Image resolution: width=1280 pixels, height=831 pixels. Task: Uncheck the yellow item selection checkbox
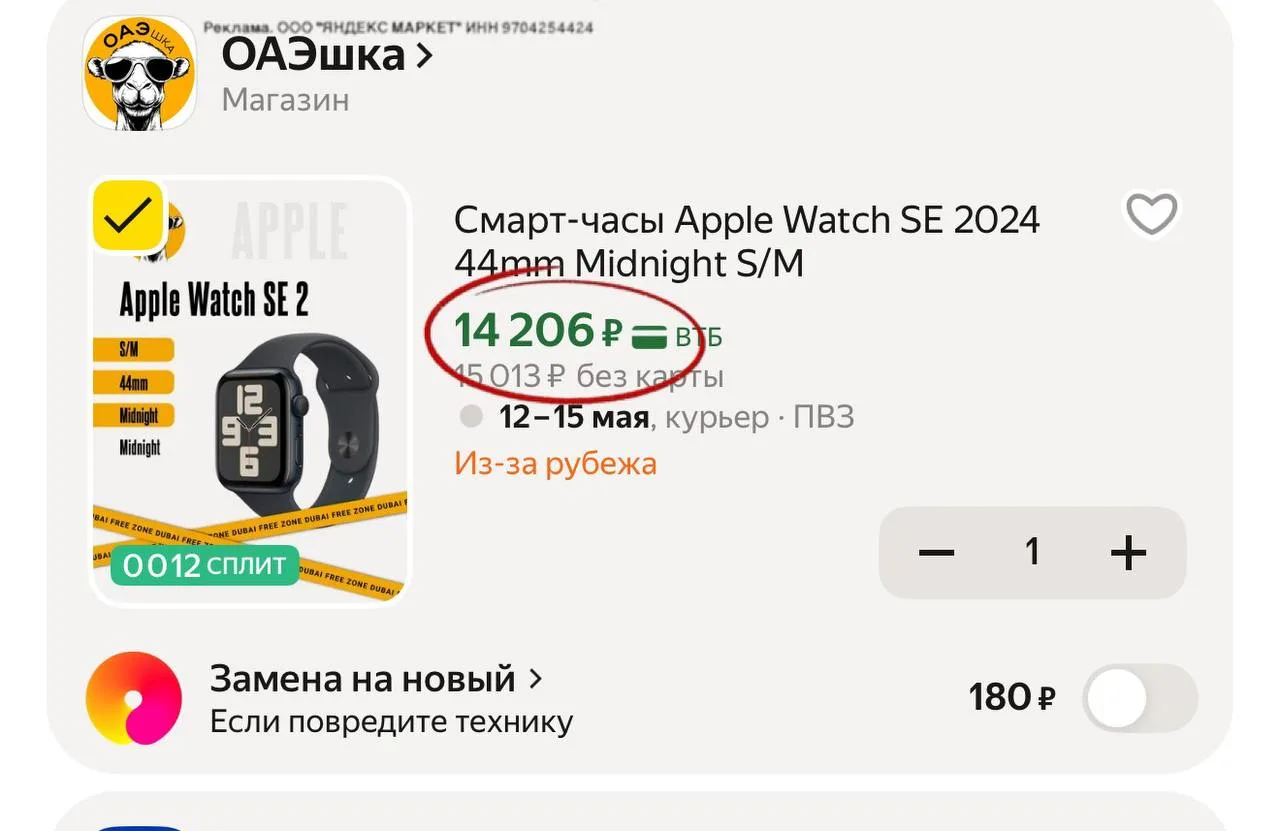(128, 215)
